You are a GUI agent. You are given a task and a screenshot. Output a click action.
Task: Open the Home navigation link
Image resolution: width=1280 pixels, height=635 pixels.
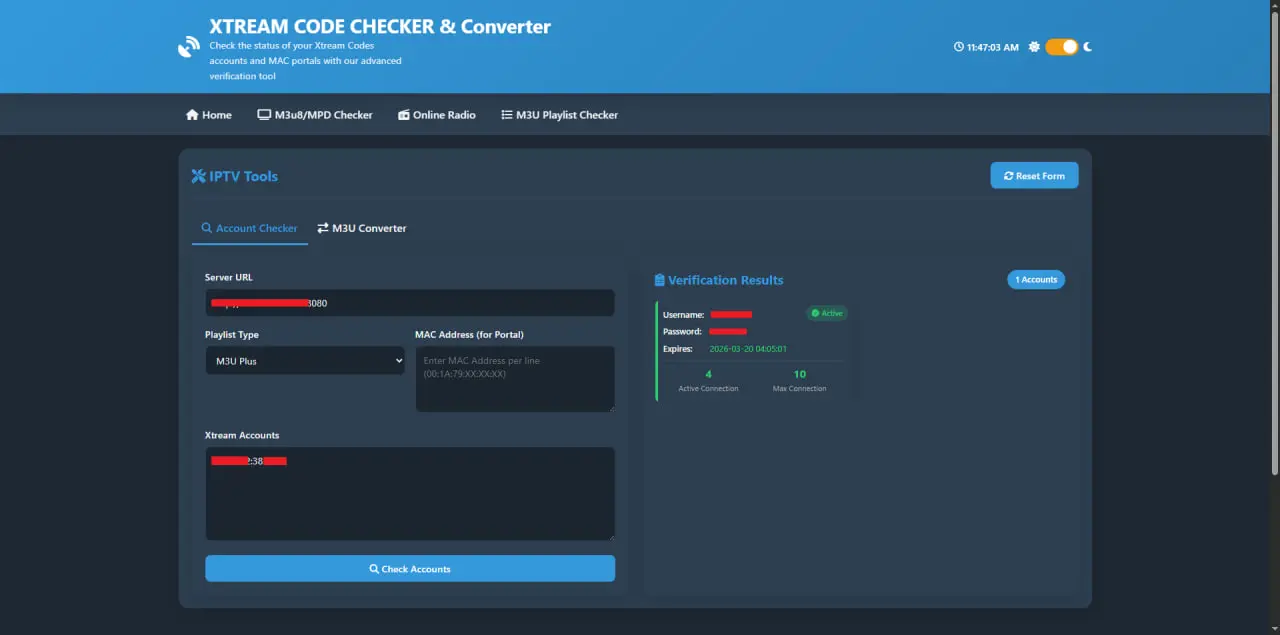[x=209, y=115]
